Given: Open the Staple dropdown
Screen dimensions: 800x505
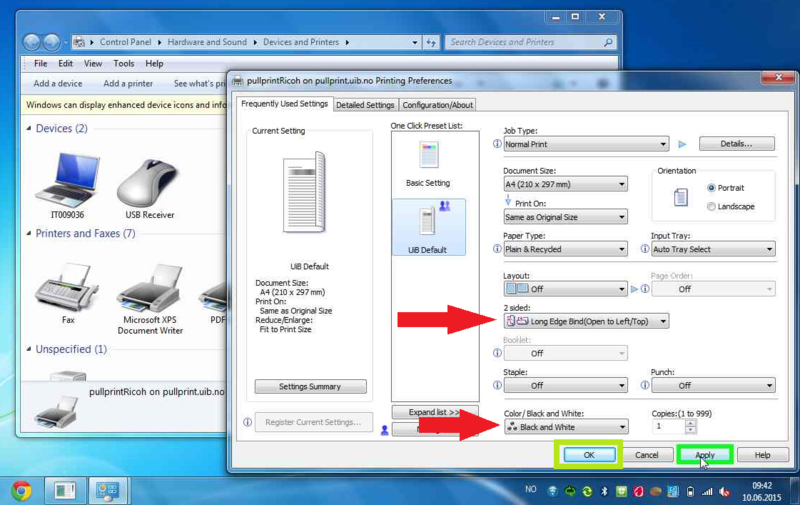Looking at the screenshot, I should pyautogui.click(x=565, y=386).
